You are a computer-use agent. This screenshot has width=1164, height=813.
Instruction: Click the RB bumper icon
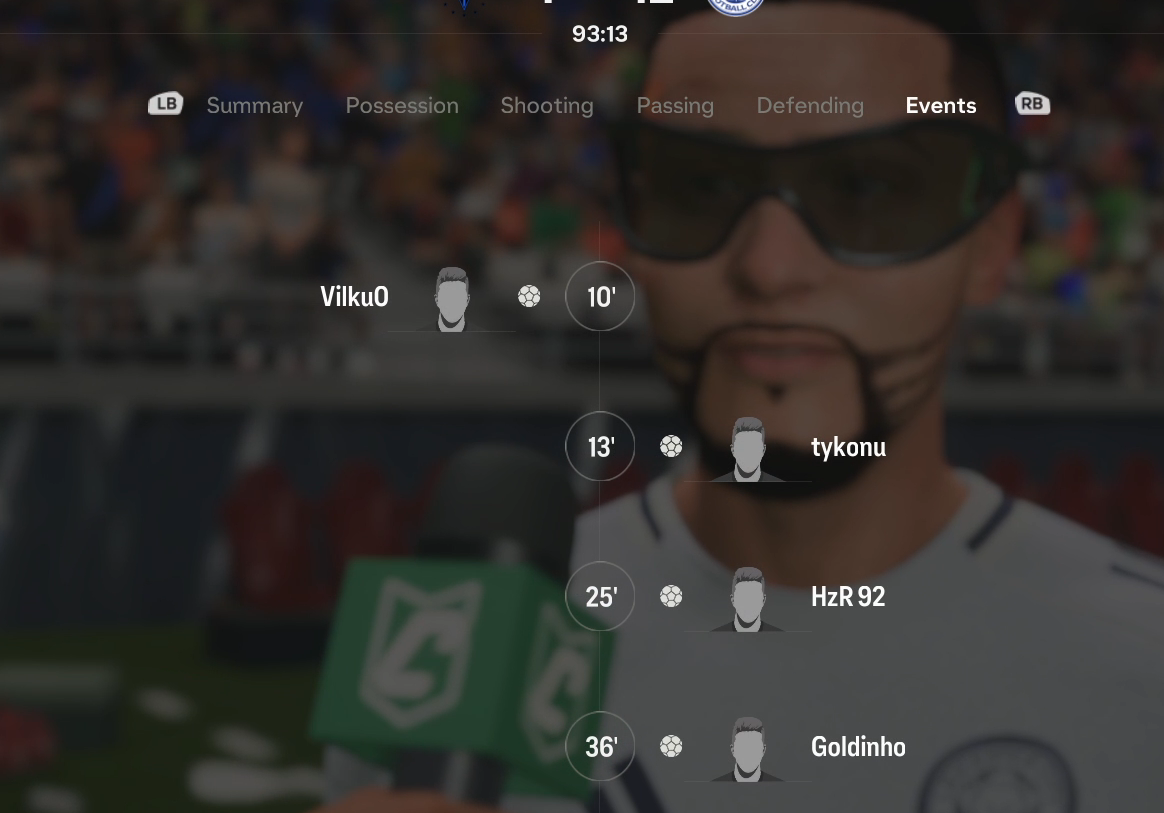point(1033,104)
